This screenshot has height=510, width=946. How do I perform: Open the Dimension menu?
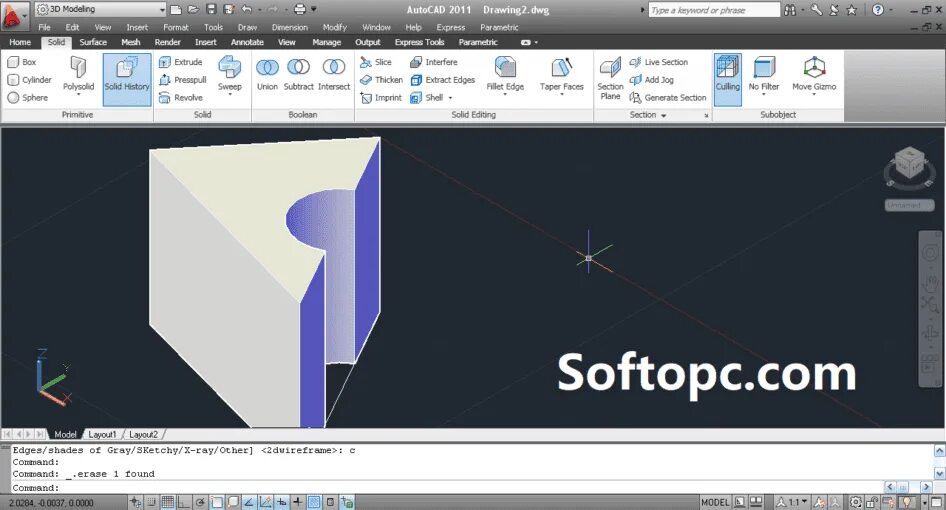coord(290,27)
